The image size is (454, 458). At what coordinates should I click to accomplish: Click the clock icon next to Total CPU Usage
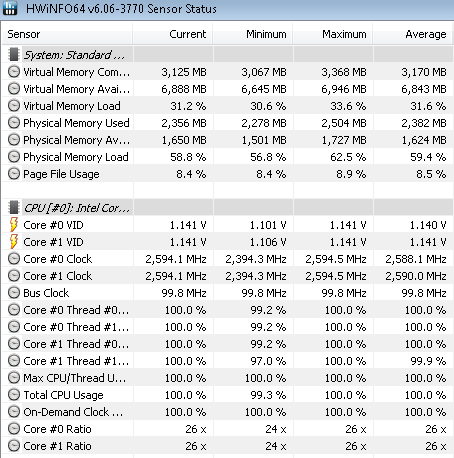pyautogui.click(x=14, y=395)
